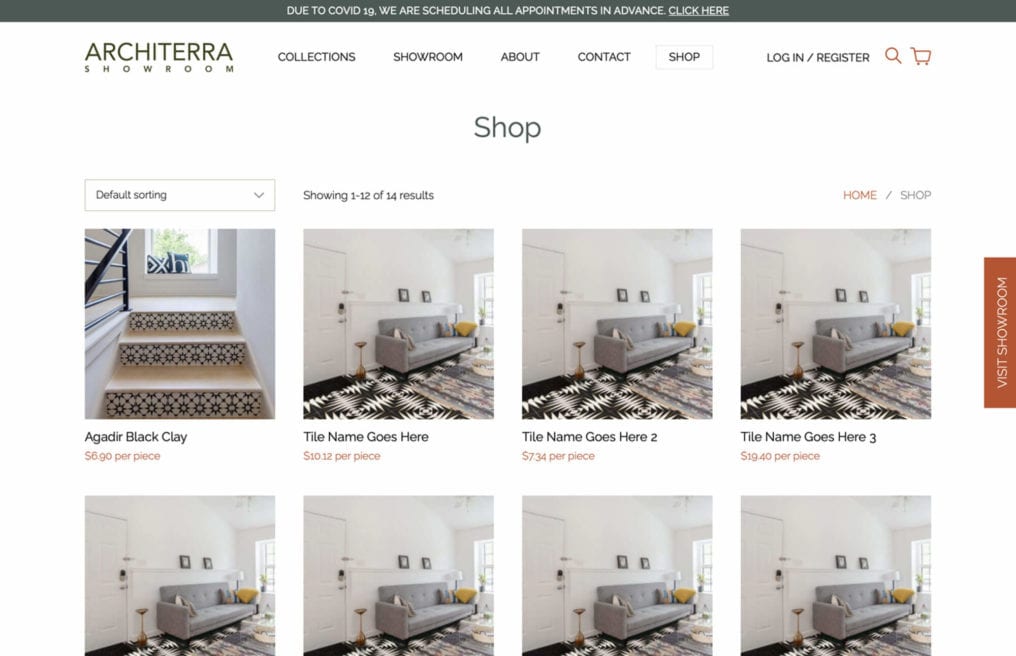
Task: Open the shopping cart icon
Action: point(921,56)
